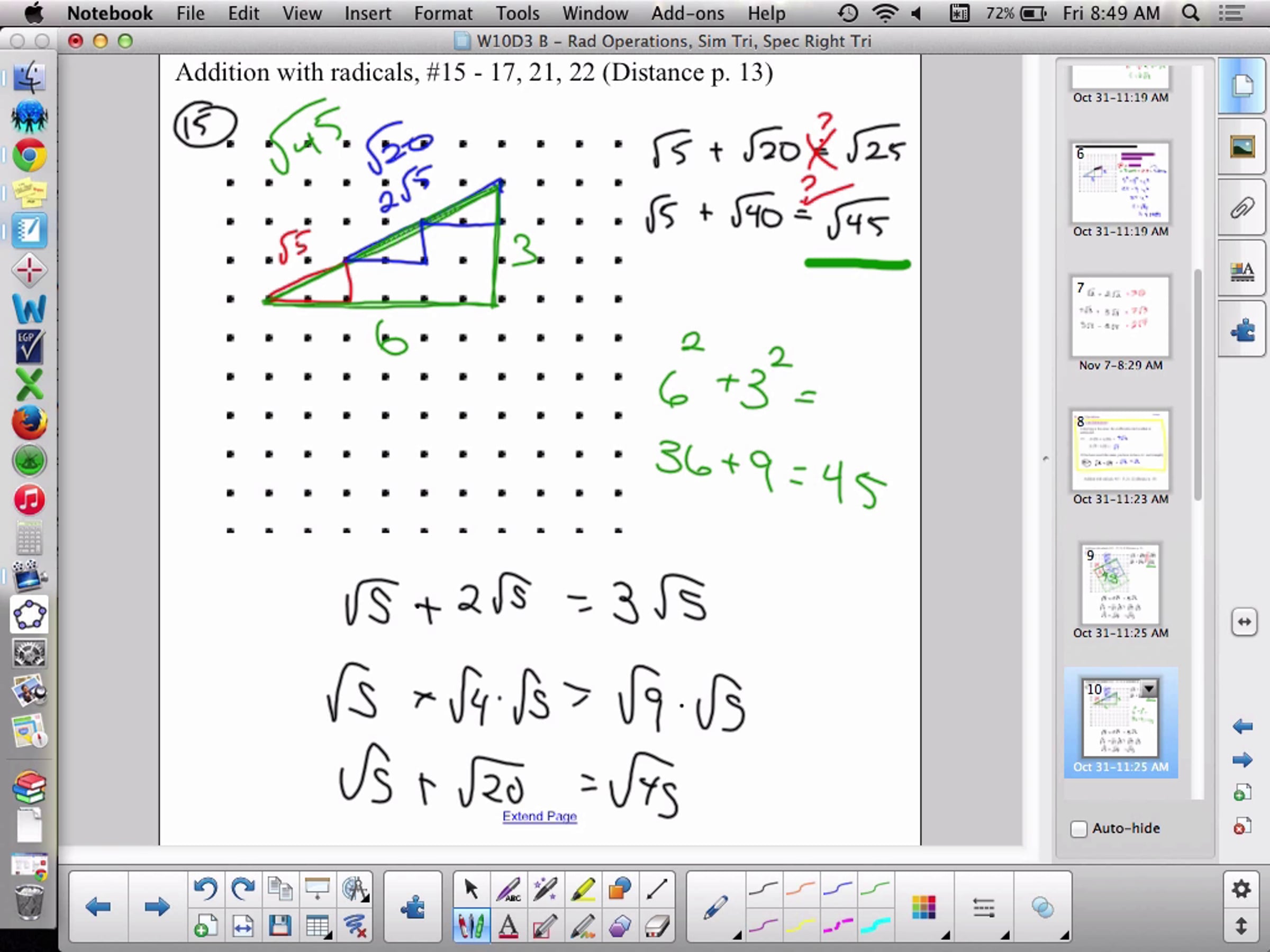The width and height of the screenshot is (1270, 952).
Task: Enable the Auto-hide checkbox
Action: (x=1079, y=829)
